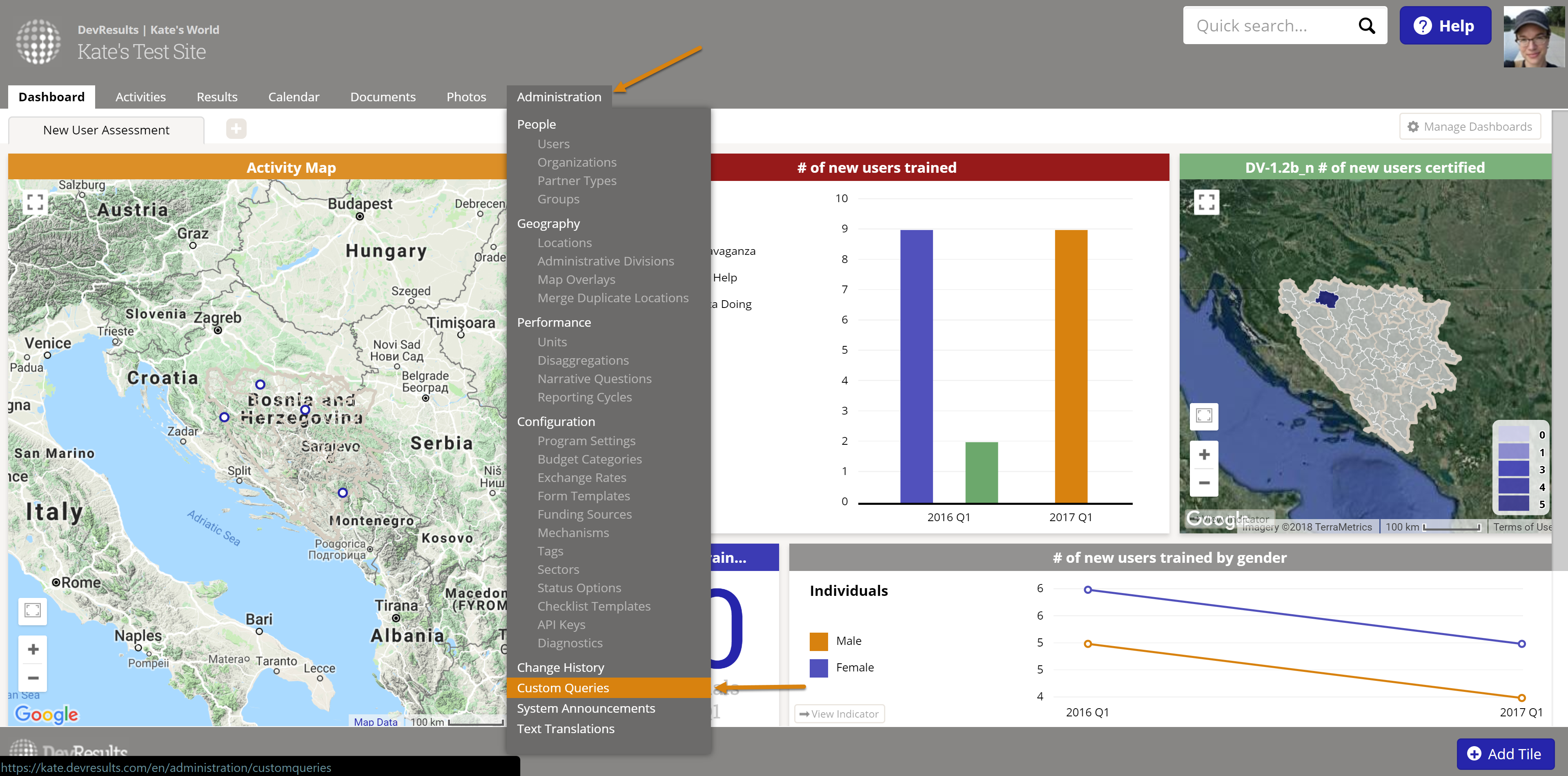Open the New User Assessment dashboard tab
Image resolution: width=1568 pixels, height=776 pixels.
pyautogui.click(x=106, y=129)
